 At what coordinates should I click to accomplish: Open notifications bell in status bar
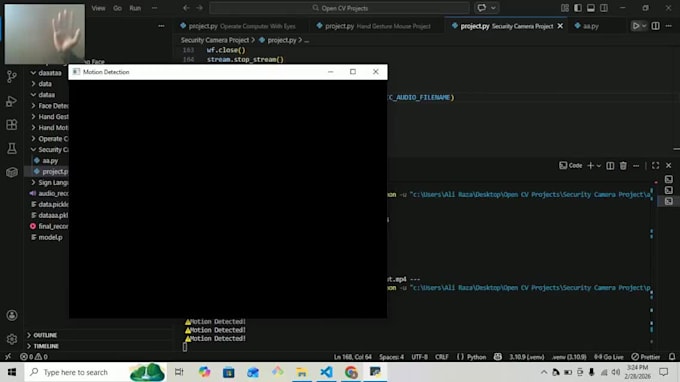672,357
